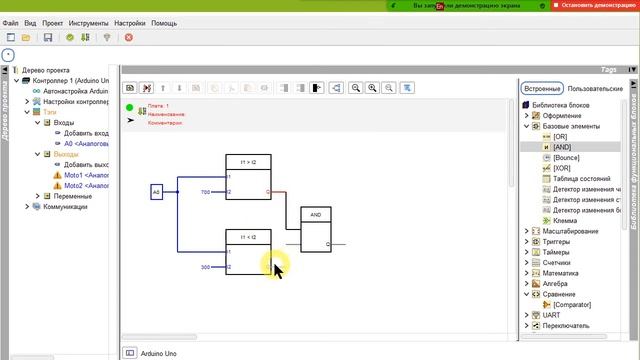Click the blue icon after zoom buttons

407,88
